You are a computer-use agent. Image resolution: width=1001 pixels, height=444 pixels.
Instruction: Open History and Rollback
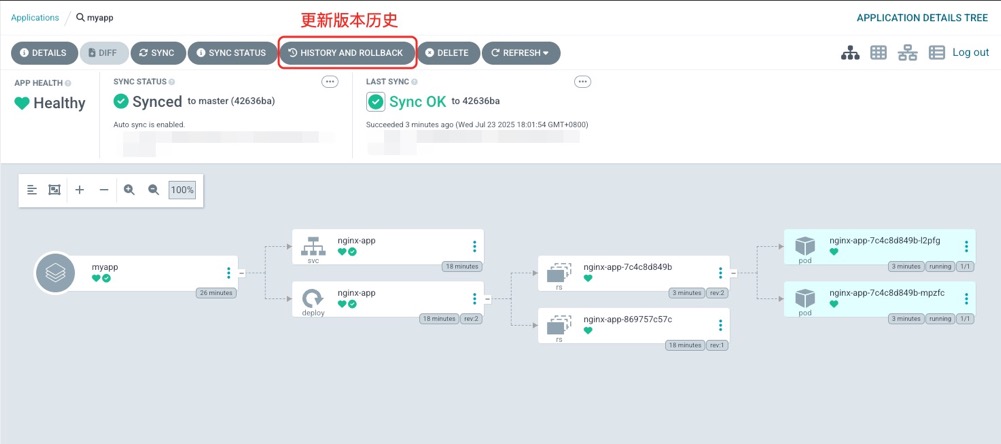[346, 53]
